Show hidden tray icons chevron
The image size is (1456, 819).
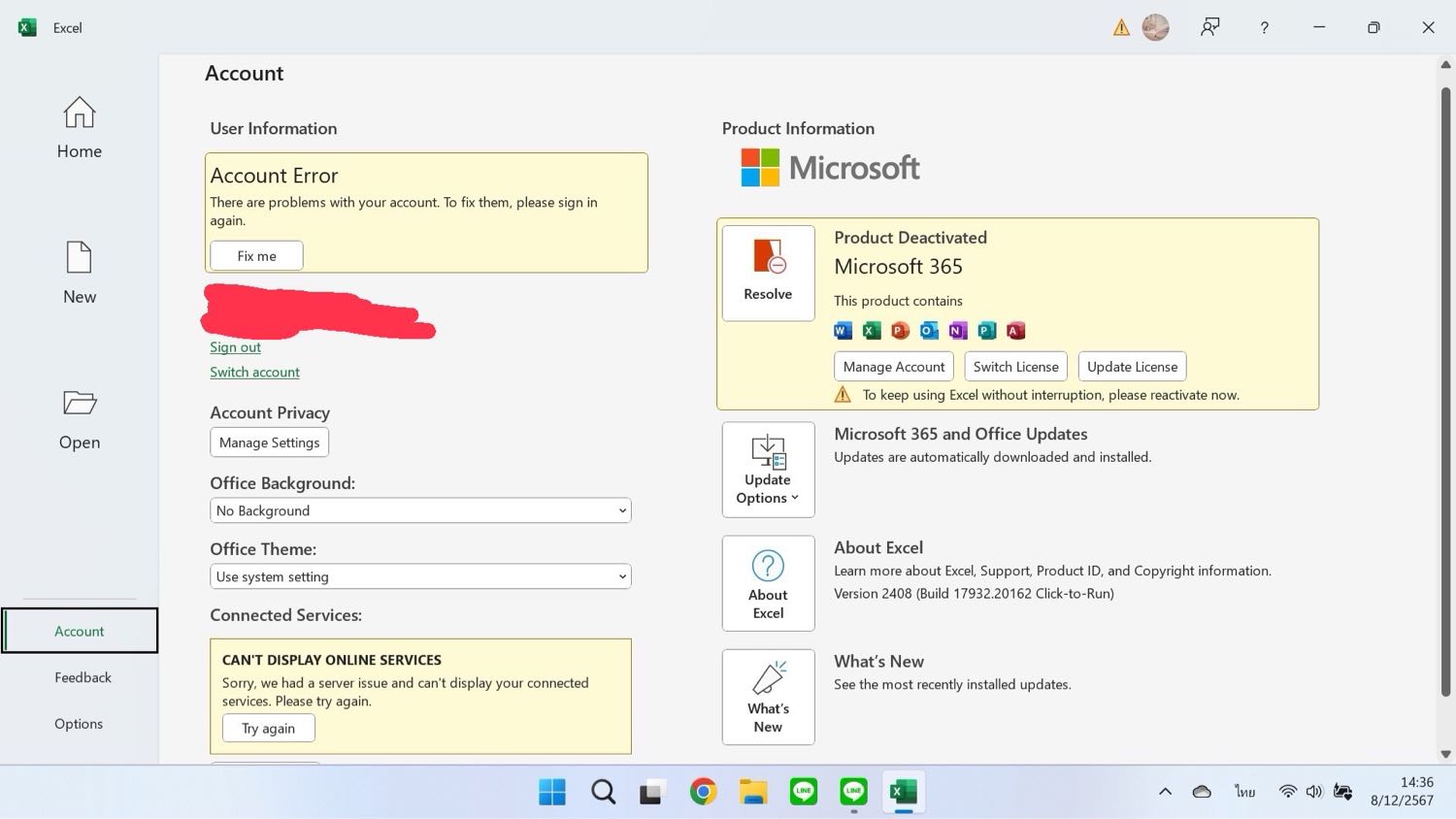[1165, 792]
